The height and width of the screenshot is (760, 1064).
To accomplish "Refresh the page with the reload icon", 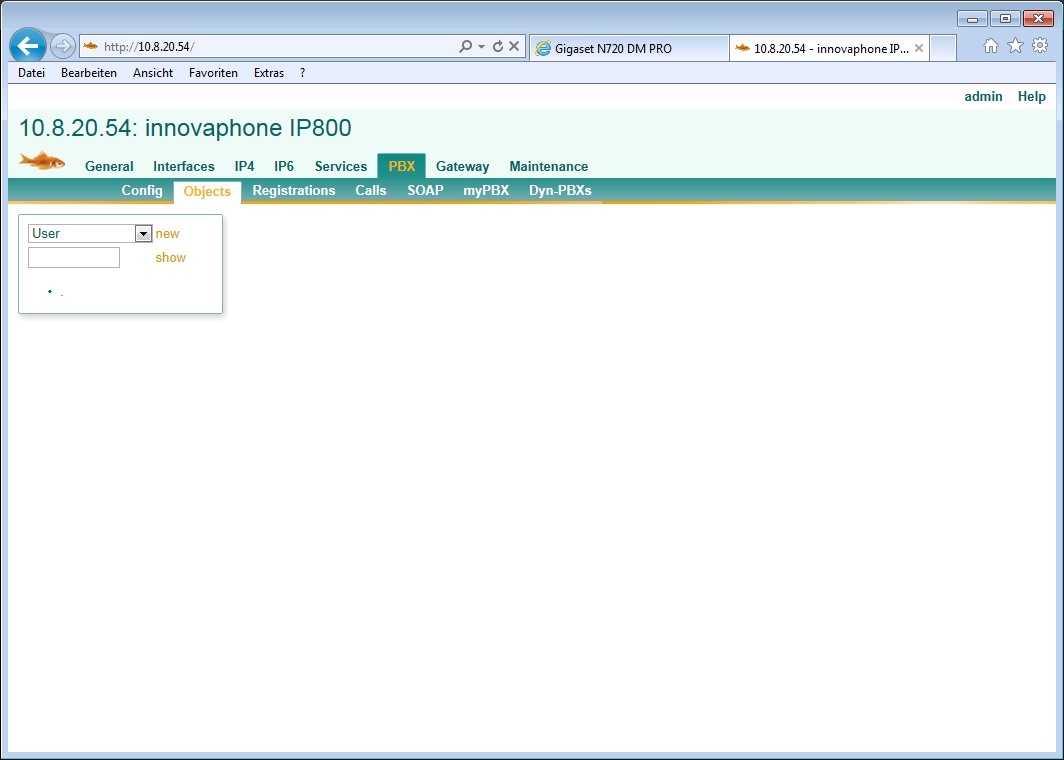I will (x=498, y=46).
